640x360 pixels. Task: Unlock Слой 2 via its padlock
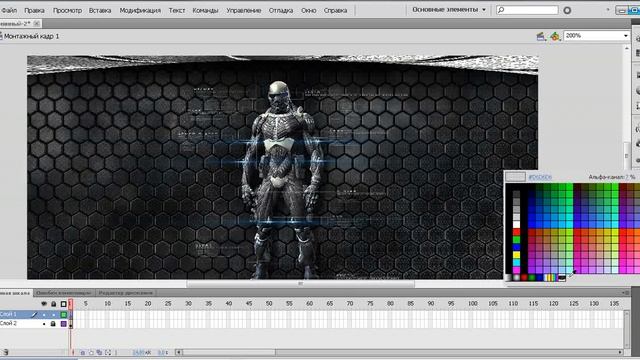tap(53, 324)
